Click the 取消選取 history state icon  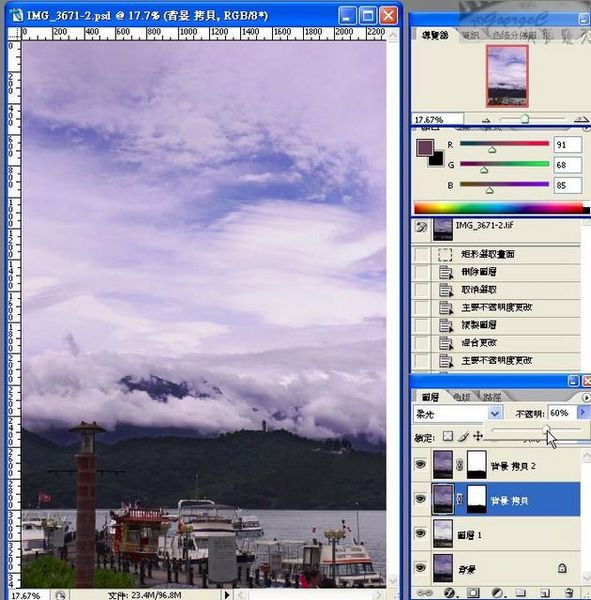pyautogui.click(x=445, y=290)
